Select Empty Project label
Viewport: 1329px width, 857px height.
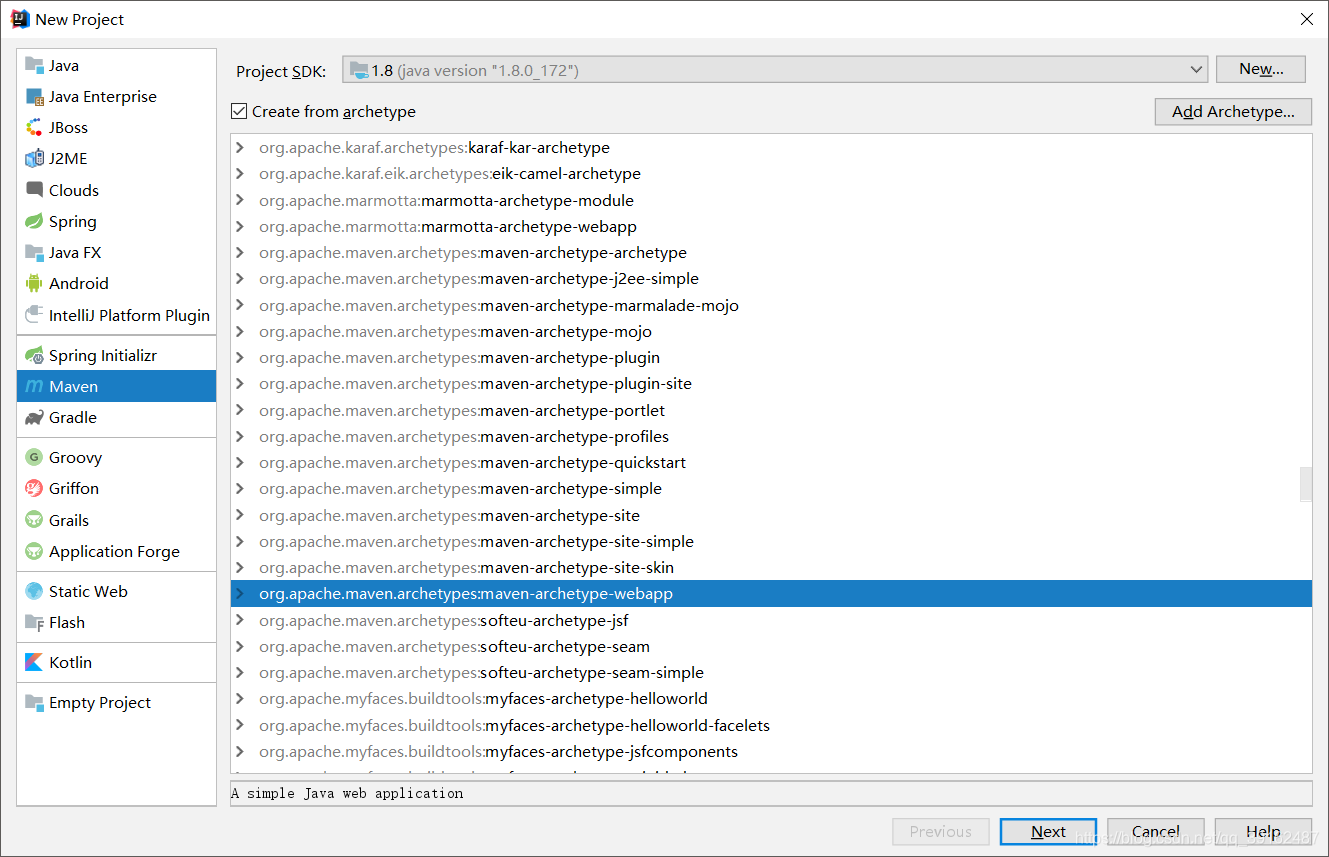100,703
